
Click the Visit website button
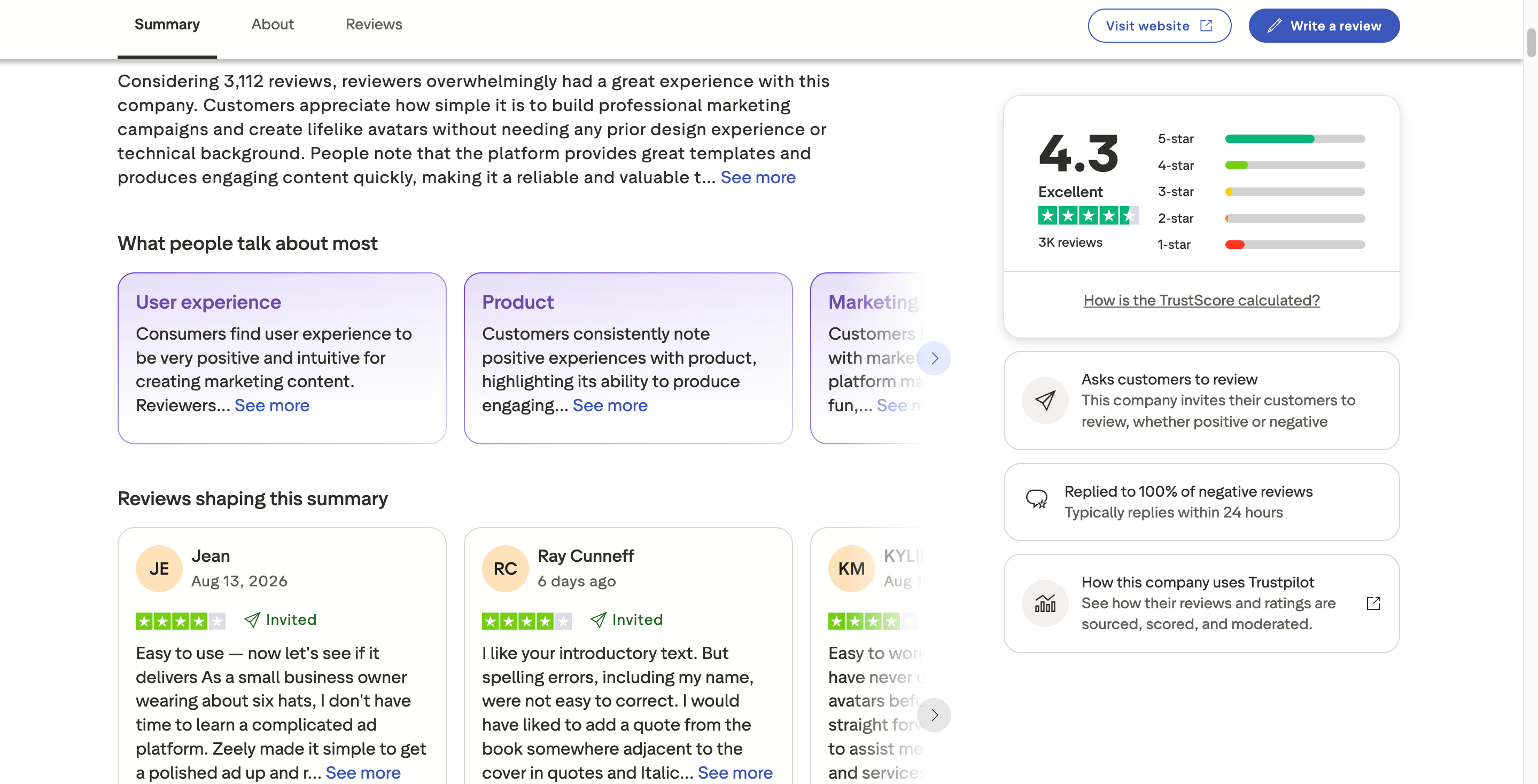(x=1159, y=26)
